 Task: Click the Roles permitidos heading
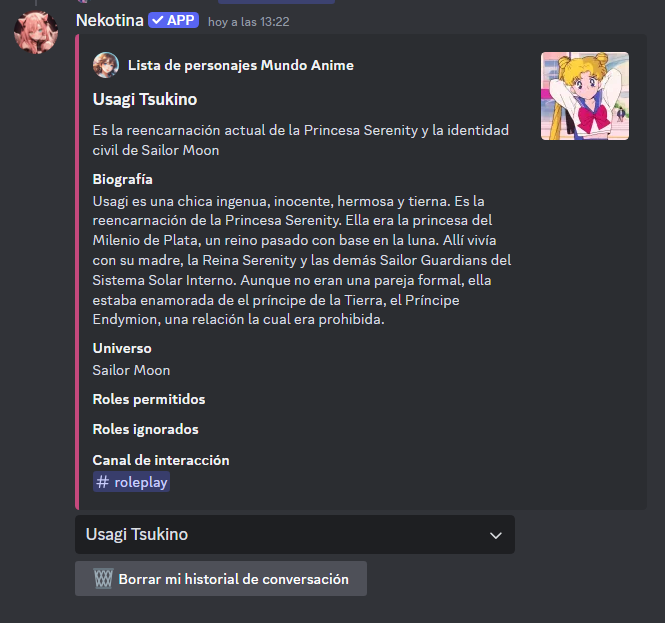(149, 399)
